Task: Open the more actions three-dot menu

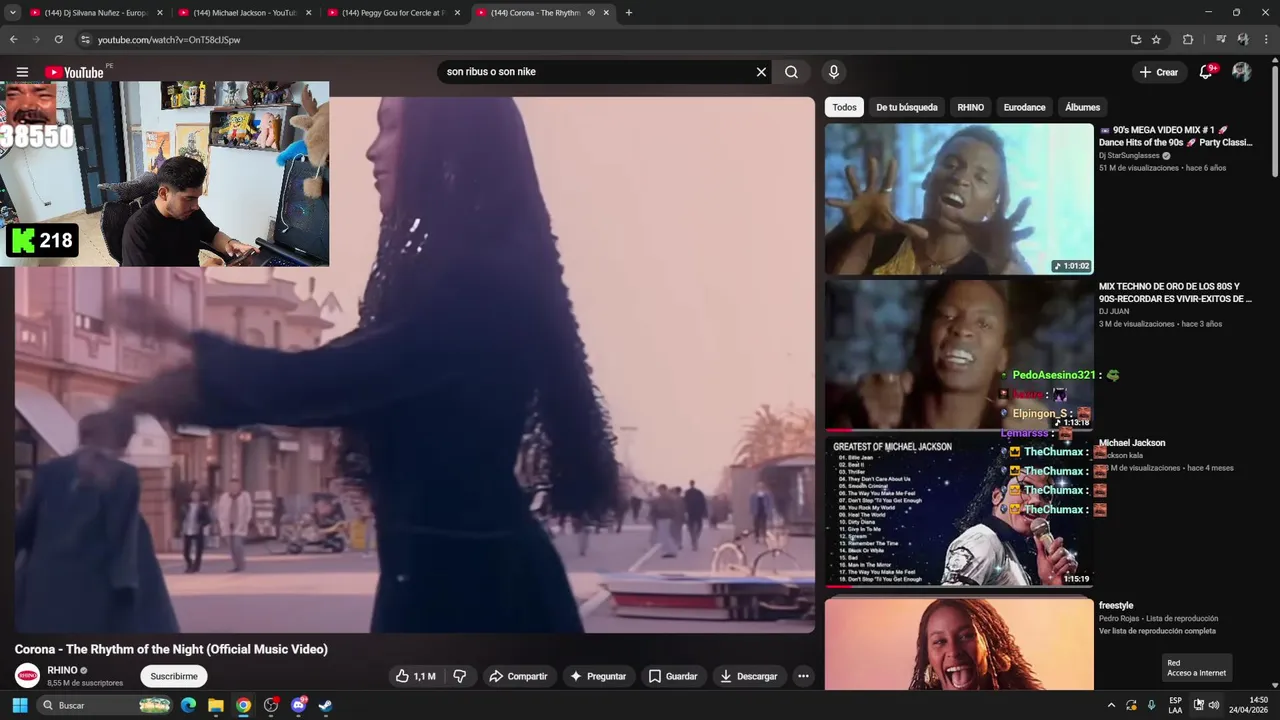Action: click(x=803, y=676)
